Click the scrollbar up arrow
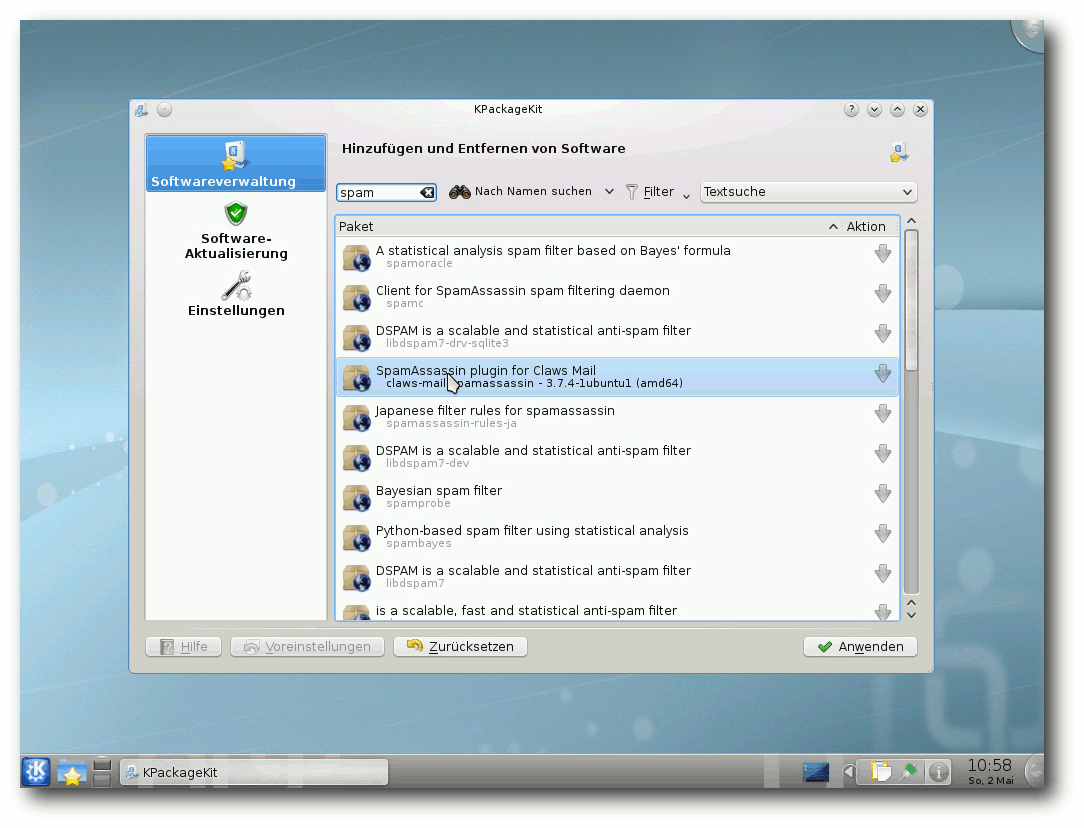 (911, 221)
